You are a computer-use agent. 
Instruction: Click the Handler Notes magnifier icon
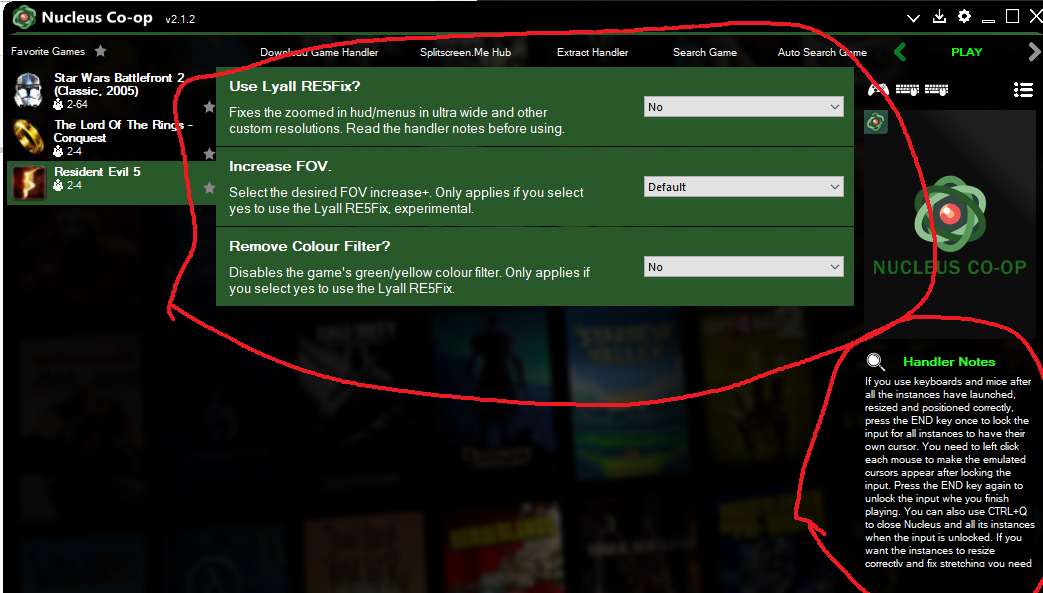point(876,361)
